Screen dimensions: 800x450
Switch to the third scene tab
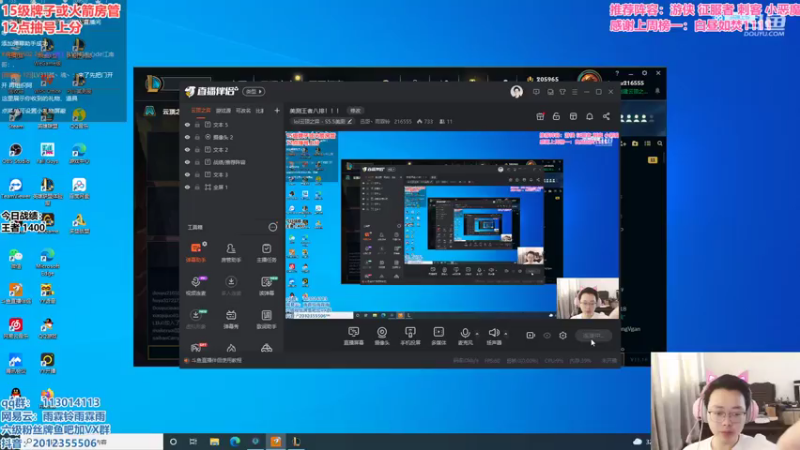pos(243,110)
